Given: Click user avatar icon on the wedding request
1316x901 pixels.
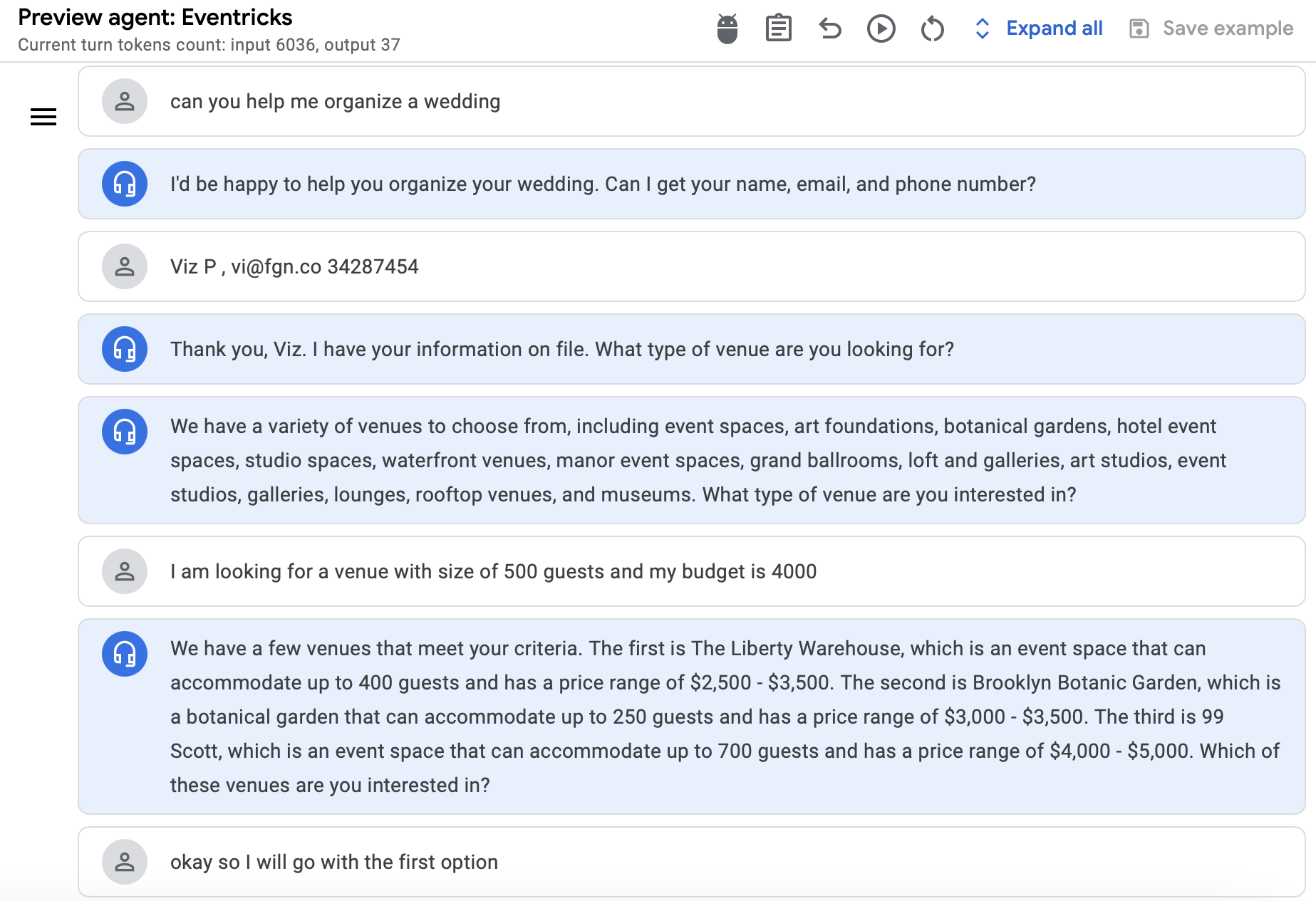Looking at the screenshot, I should 125,101.
